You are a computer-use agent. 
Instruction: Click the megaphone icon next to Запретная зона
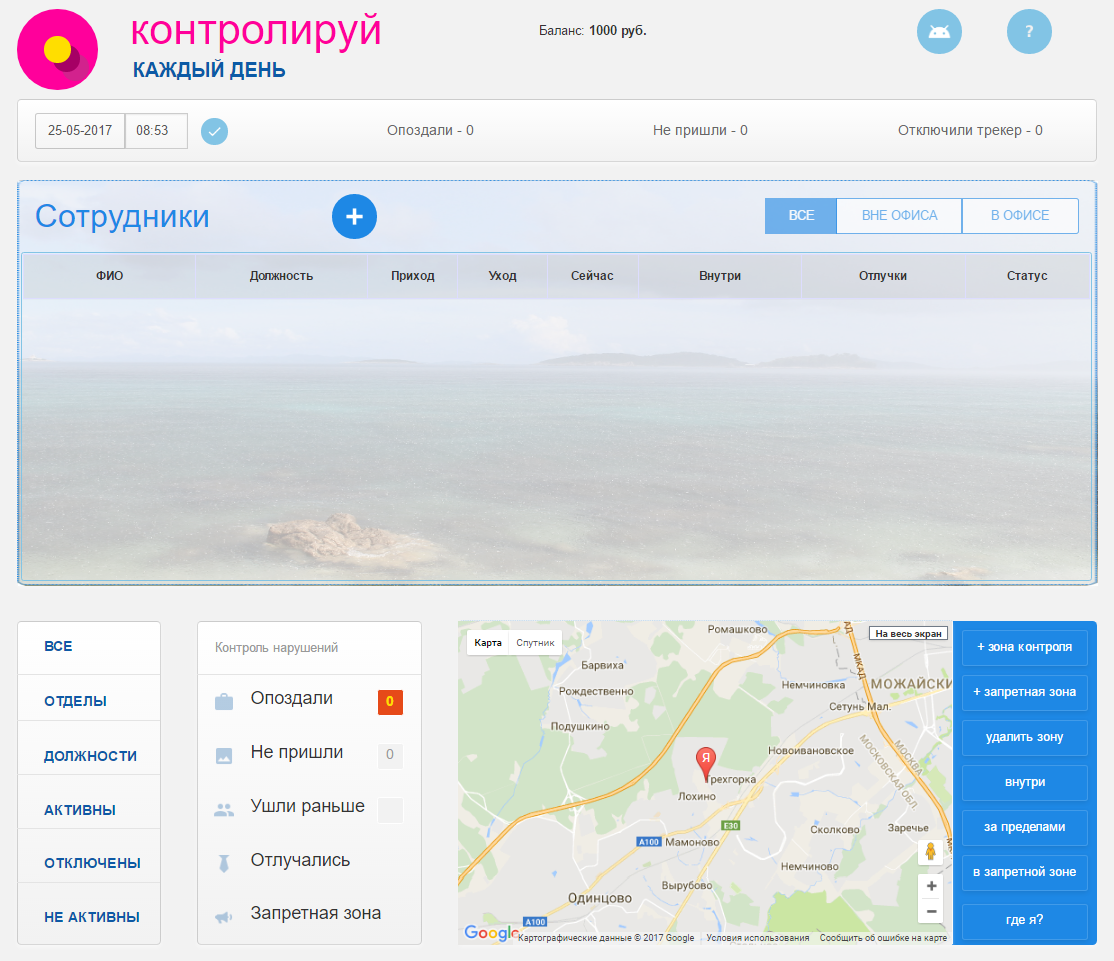coord(224,917)
